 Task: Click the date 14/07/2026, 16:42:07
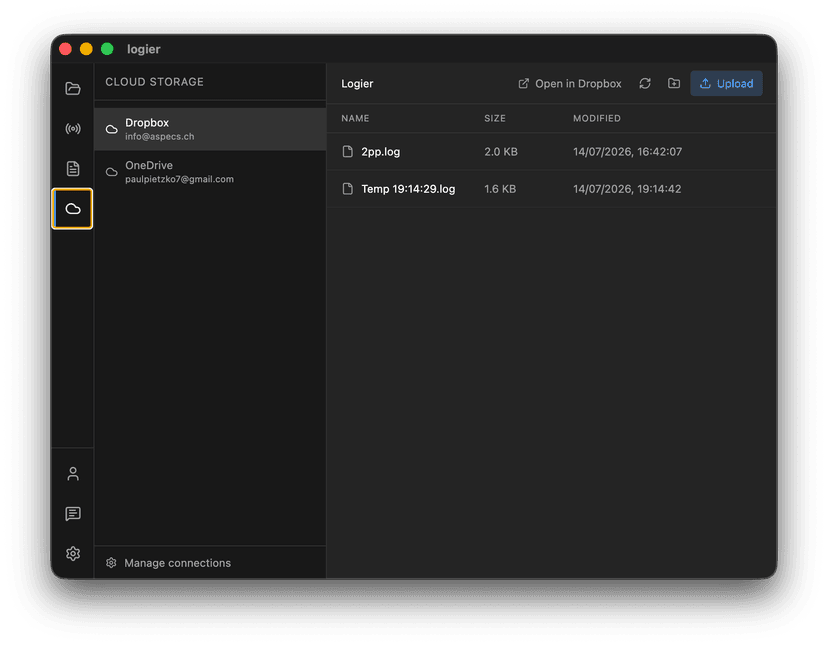[x=627, y=152]
